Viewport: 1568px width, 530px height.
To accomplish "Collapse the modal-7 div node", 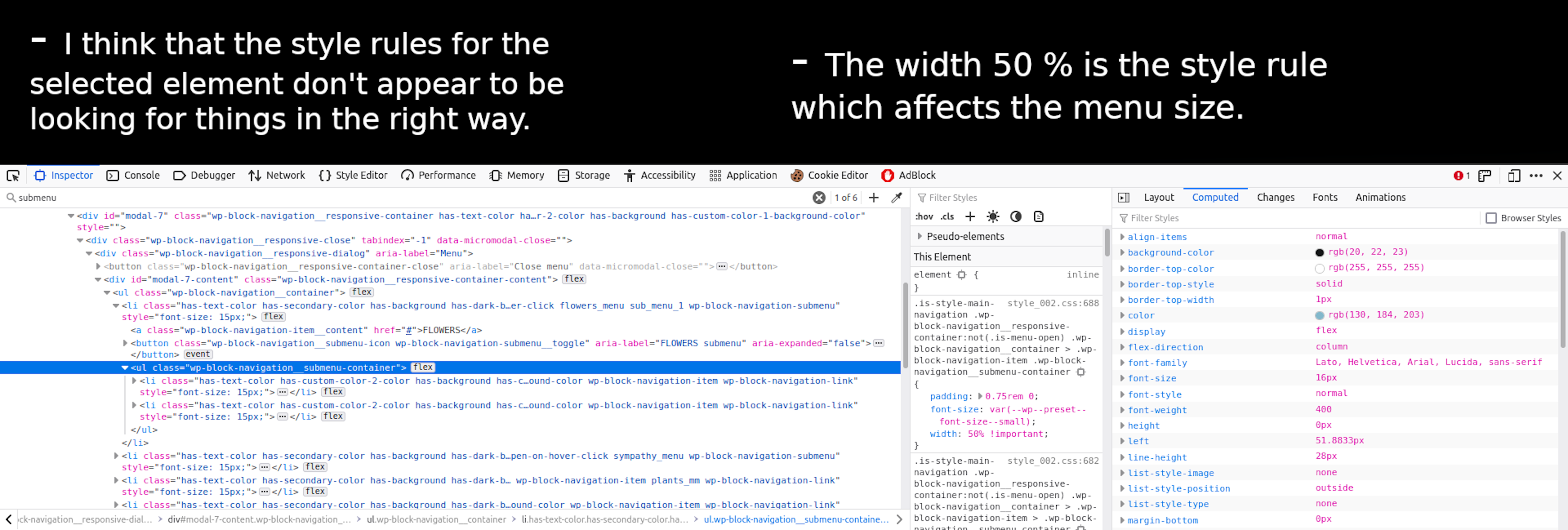I will [71, 216].
